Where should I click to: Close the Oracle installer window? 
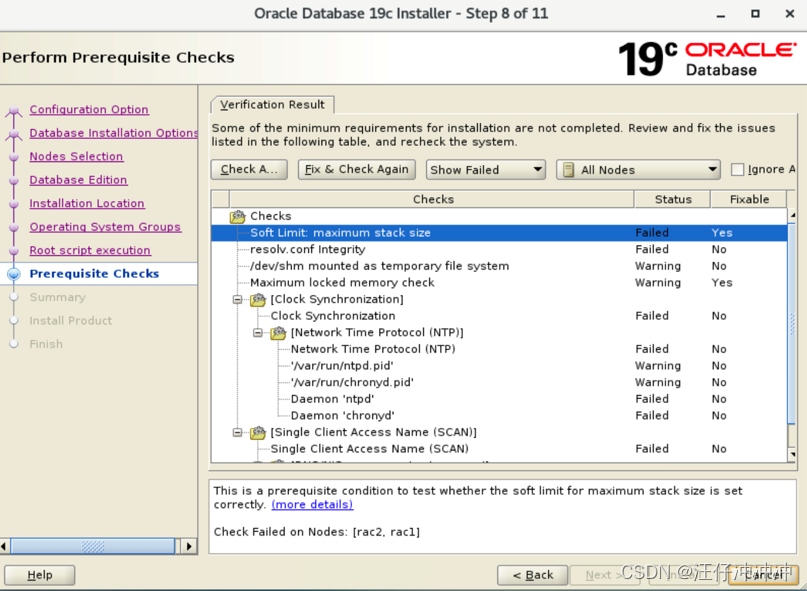click(x=790, y=14)
